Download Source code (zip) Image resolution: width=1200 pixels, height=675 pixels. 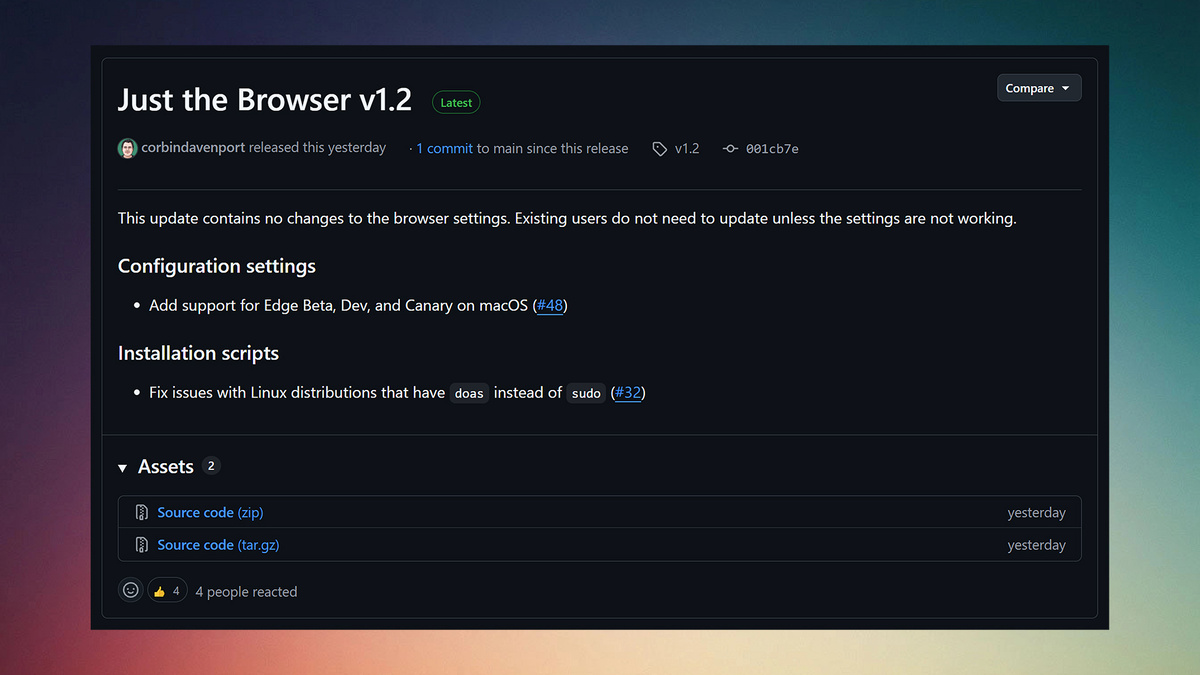[x=210, y=512]
